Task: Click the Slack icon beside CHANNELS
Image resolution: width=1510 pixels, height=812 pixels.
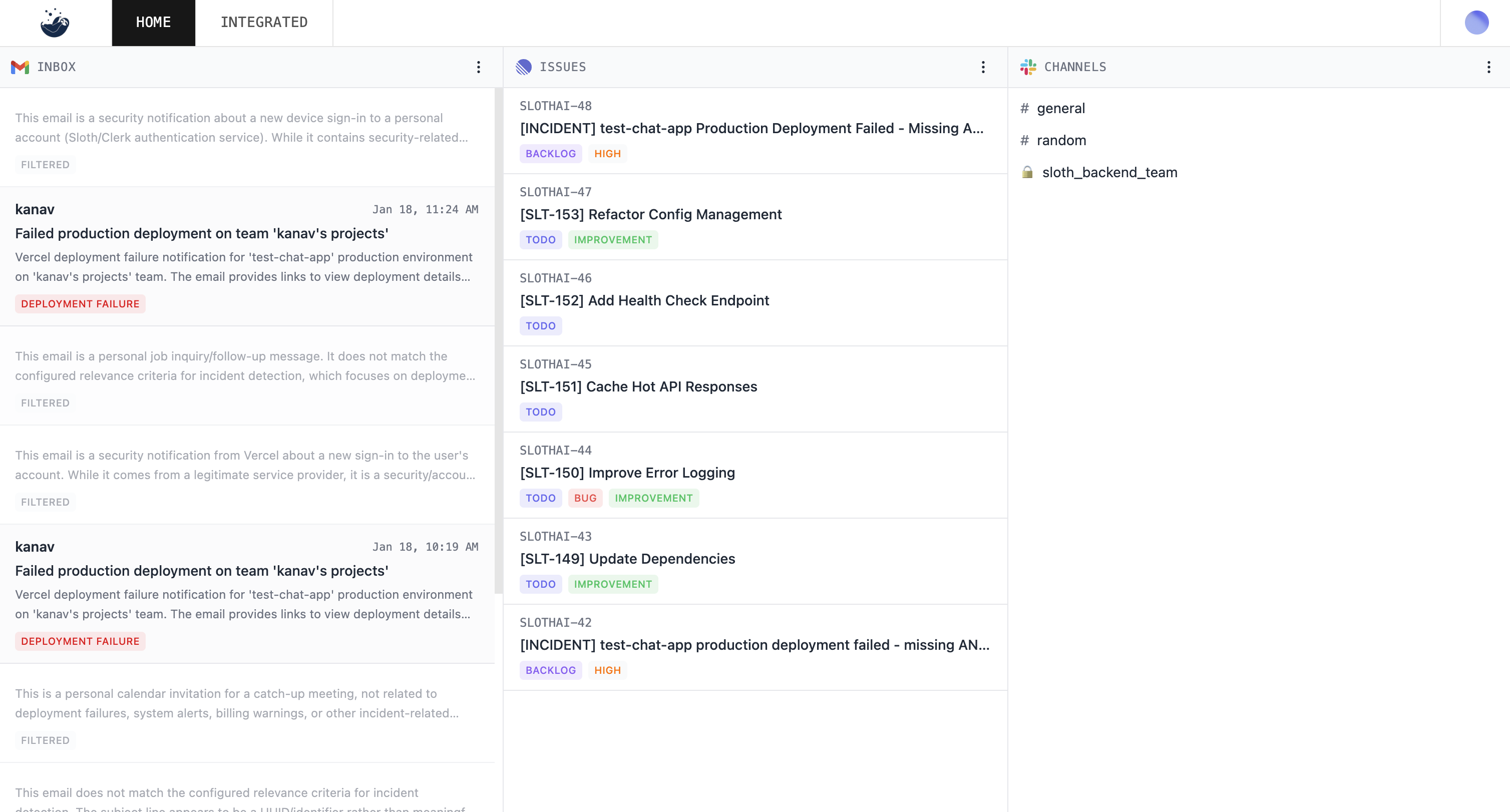Action: (1028, 67)
